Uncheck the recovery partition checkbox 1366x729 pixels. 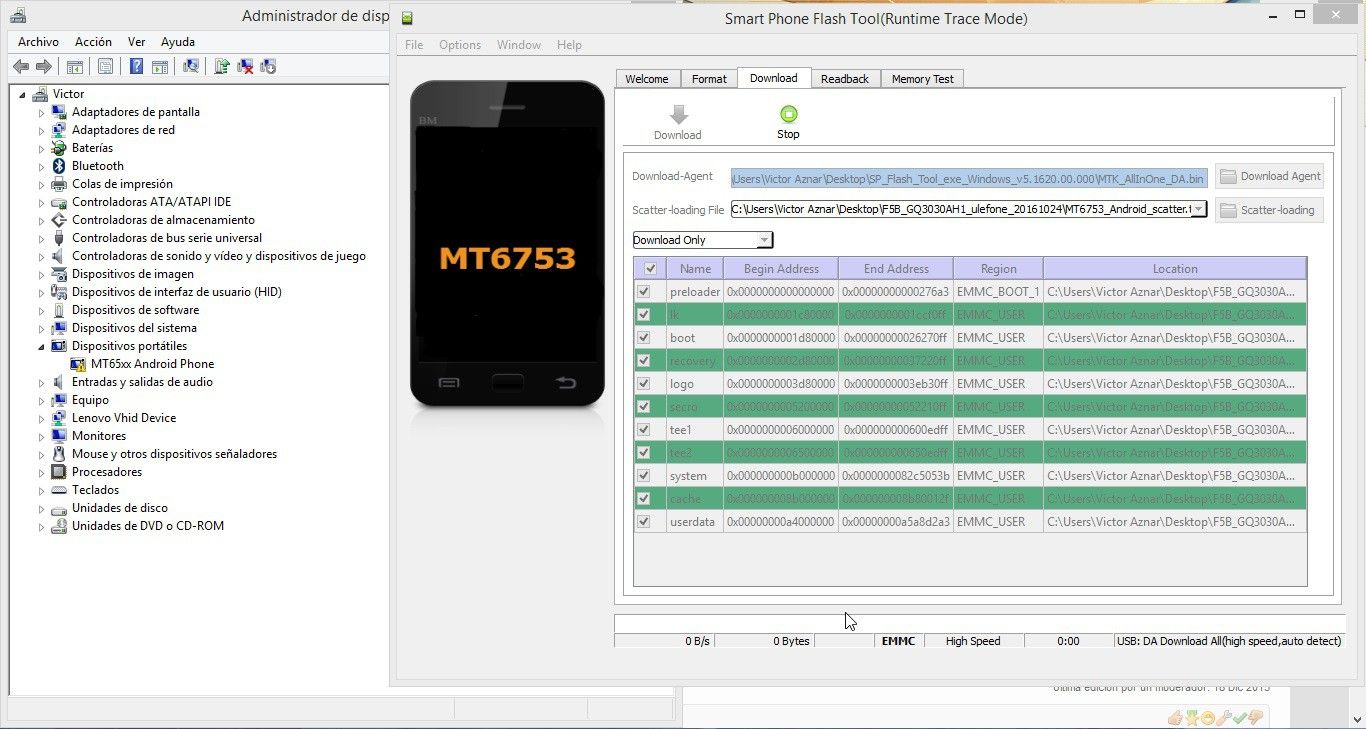[x=644, y=361]
